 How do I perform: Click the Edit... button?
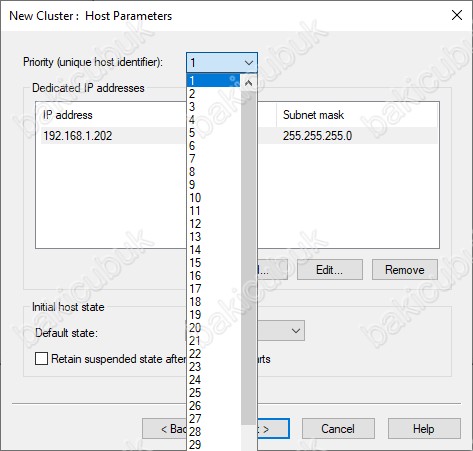coord(330,270)
